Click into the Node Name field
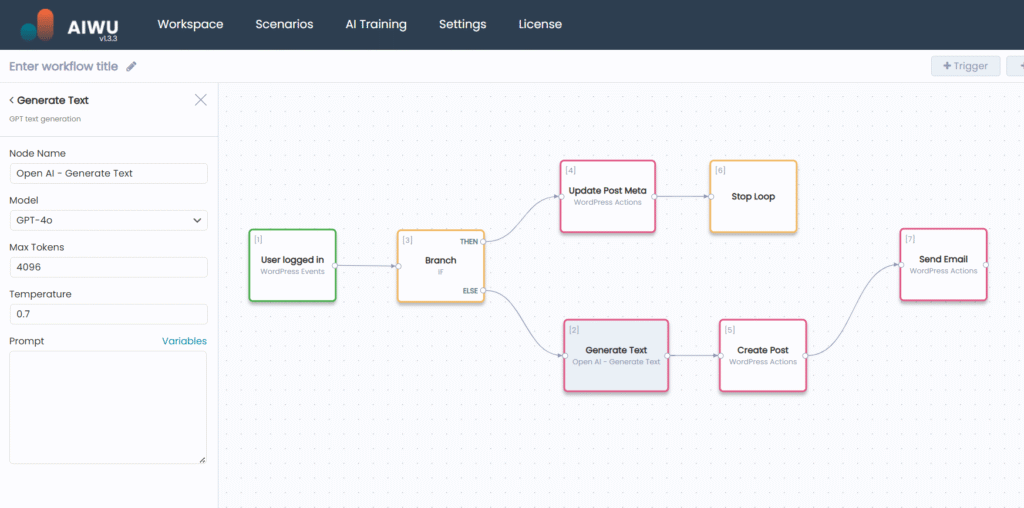This screenshot has width=1024, height=508. coord(108,173)
